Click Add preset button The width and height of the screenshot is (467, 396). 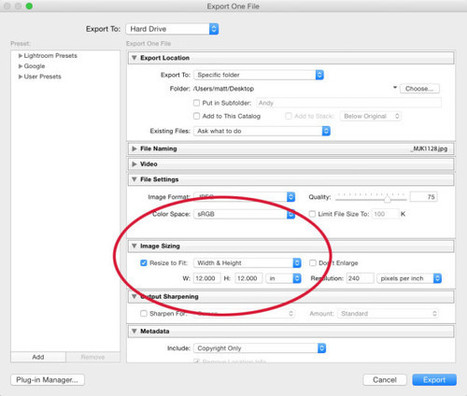tap(38, 357)
